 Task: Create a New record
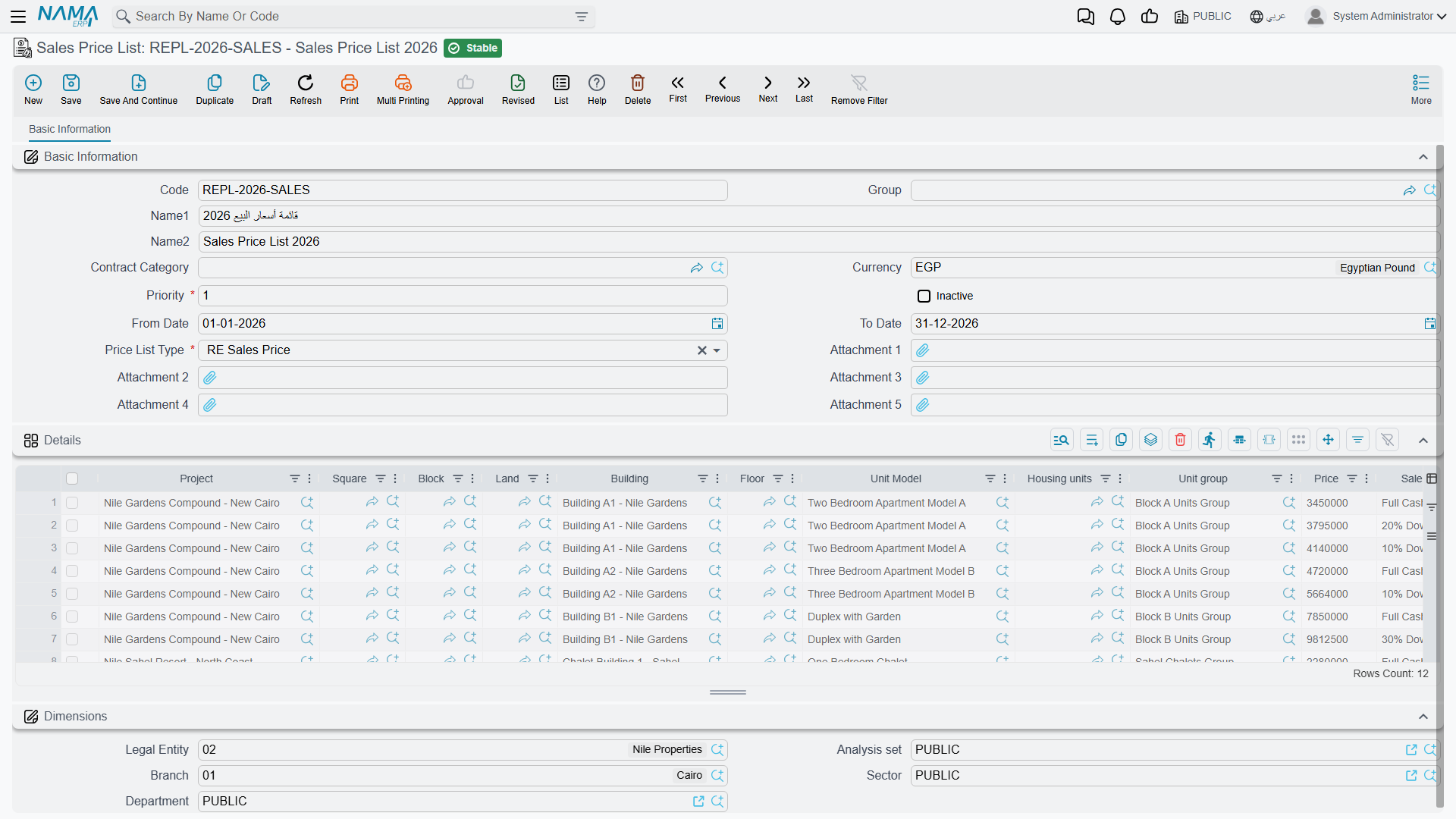[x=33, y=89]
